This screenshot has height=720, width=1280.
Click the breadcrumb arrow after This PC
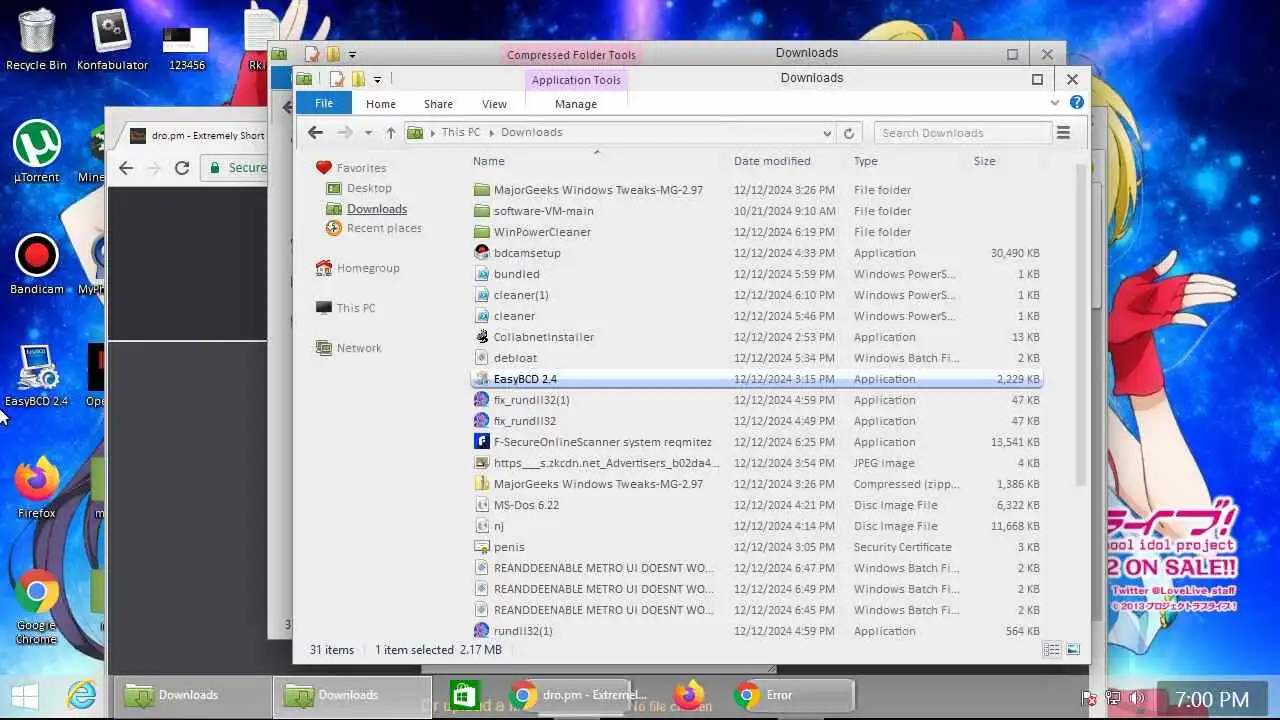491,132
